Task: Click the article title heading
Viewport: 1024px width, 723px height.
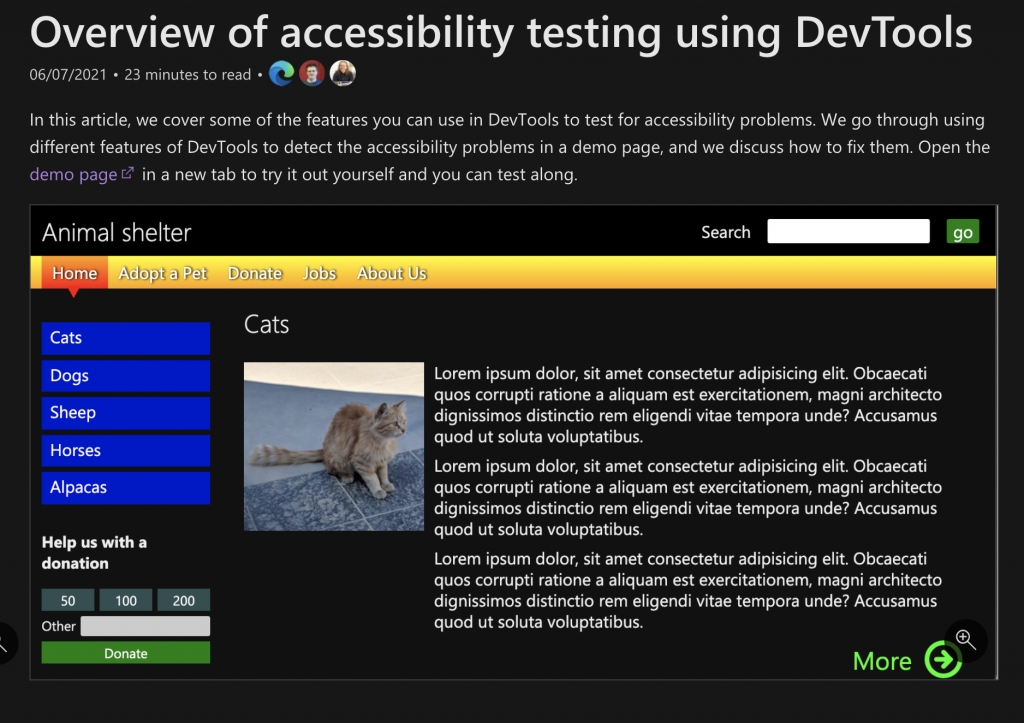Action: point(501,33)
